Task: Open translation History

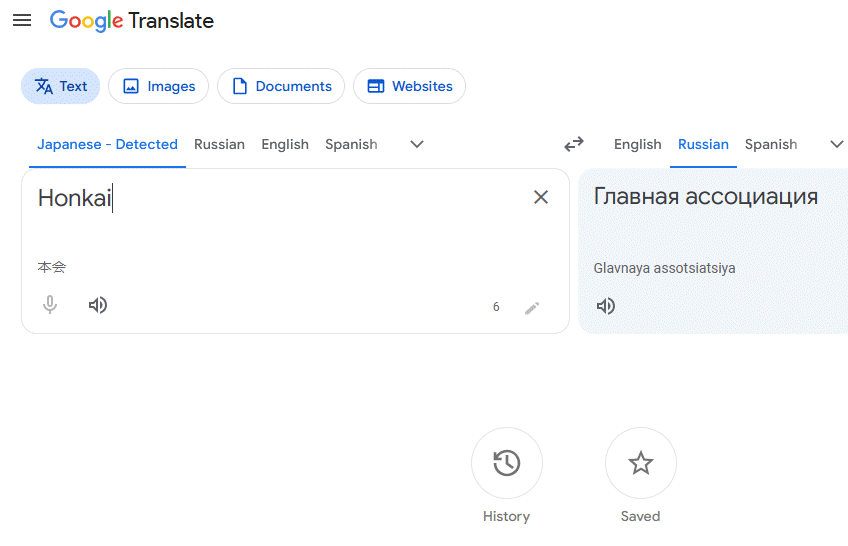Action: [x=506, y=463]
